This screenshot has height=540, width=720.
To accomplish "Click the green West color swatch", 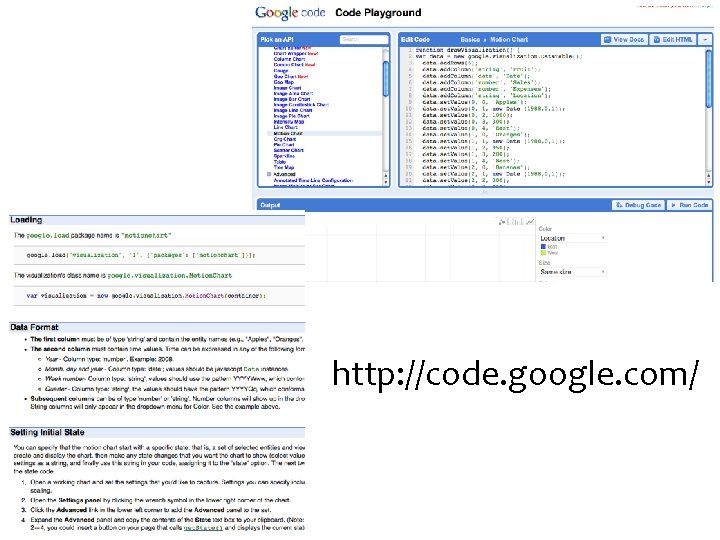I will tap(543, 253).
